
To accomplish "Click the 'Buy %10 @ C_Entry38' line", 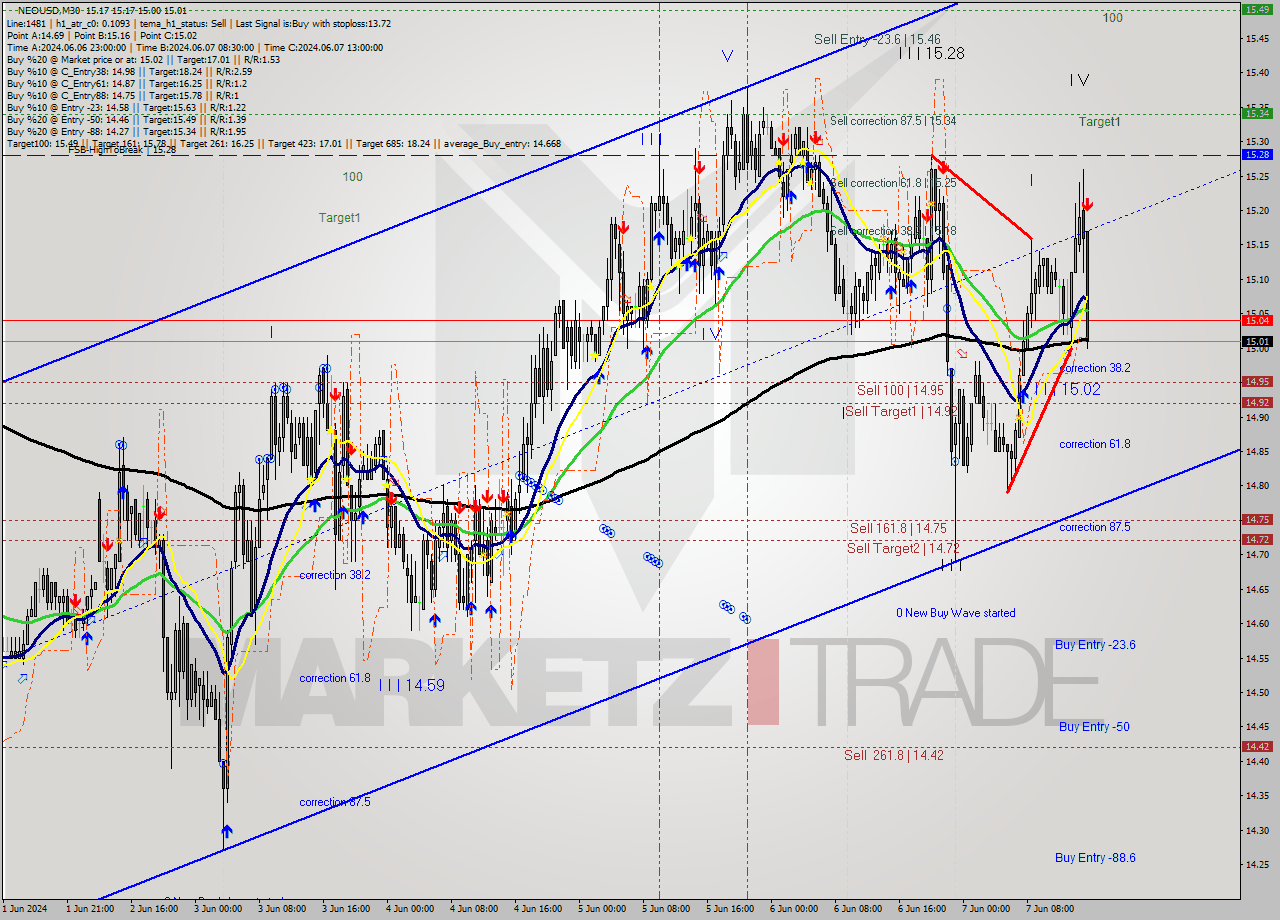I will coord(129,71).
